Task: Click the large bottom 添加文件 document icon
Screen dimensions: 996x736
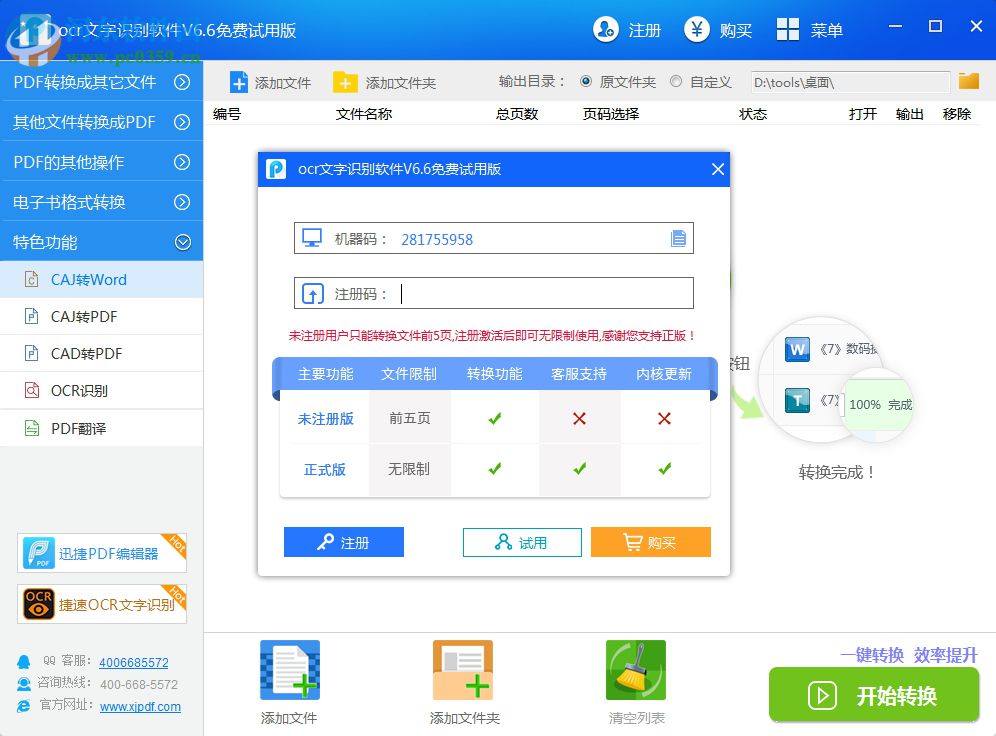Action: pos(290,670)
